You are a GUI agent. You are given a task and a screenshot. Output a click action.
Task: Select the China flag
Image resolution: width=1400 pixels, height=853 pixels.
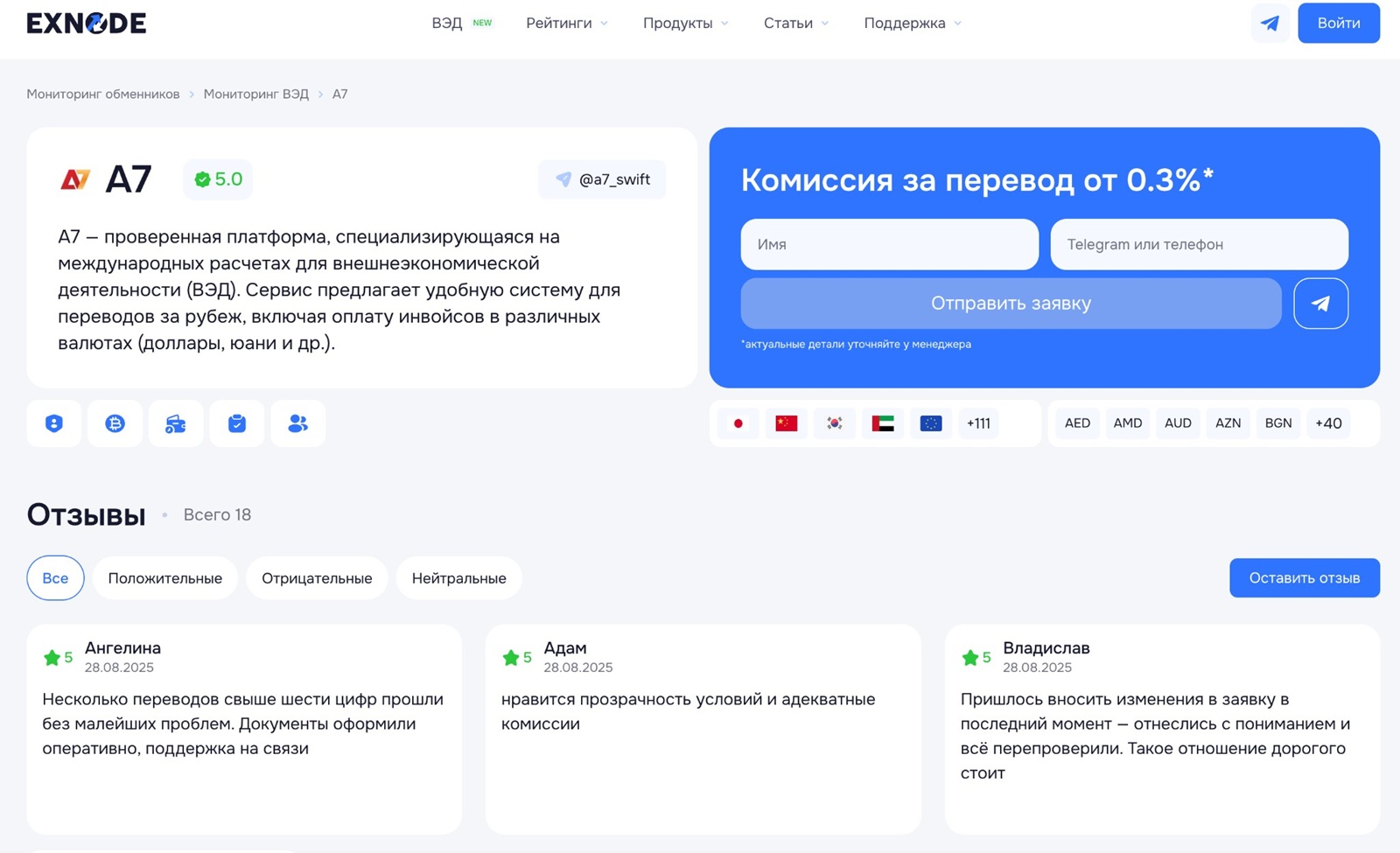point(786,423)
